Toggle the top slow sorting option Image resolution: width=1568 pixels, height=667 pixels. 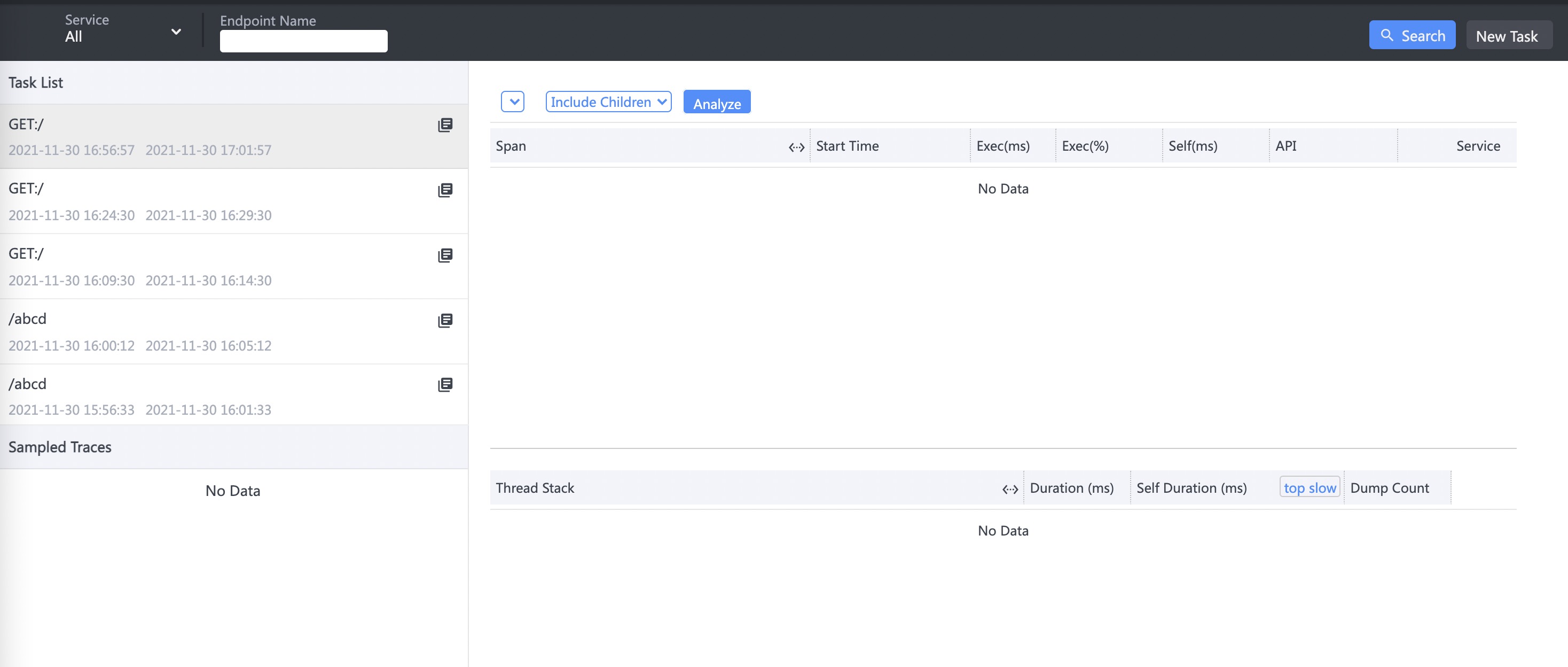(1310, 487)
